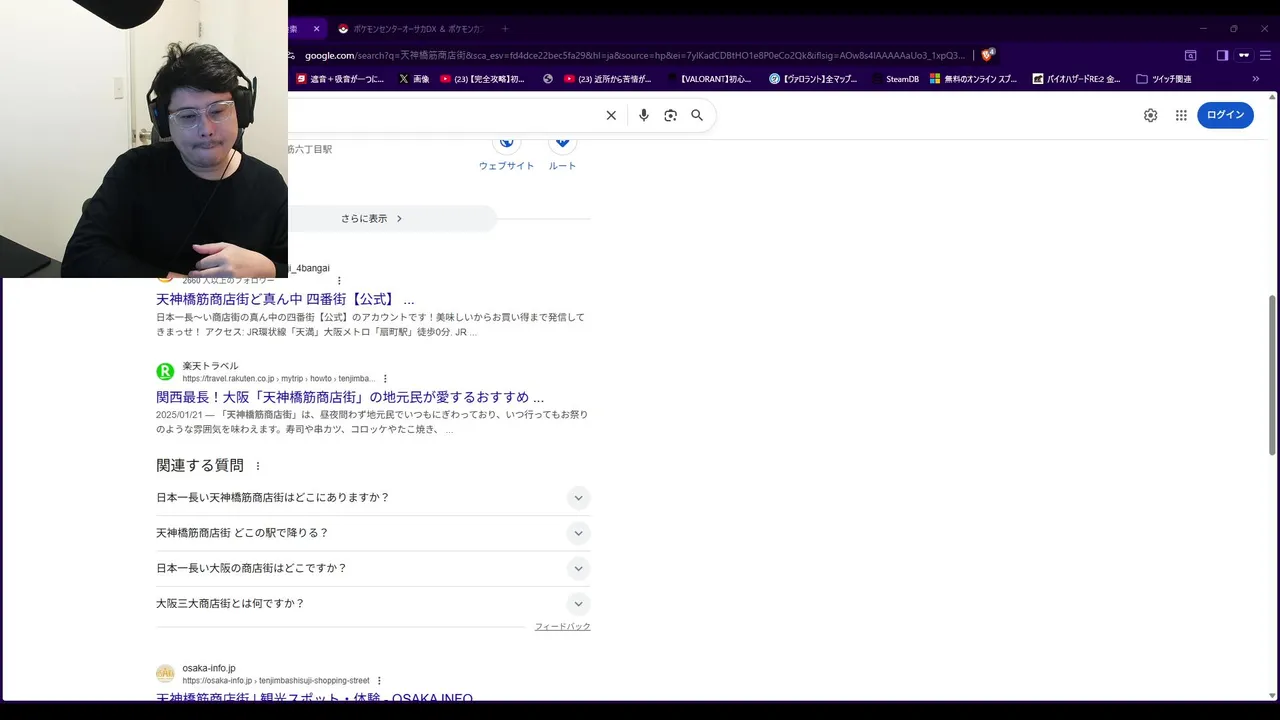Click the フィードバック link
This screenshot has height=720, width=1280.
562,627
